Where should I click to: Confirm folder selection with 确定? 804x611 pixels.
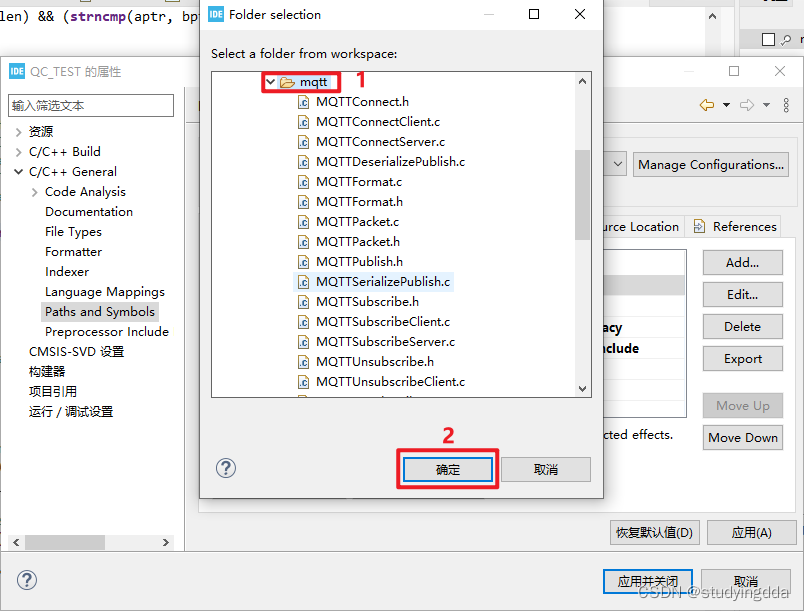pyautogui.click(x=448, y=470)
